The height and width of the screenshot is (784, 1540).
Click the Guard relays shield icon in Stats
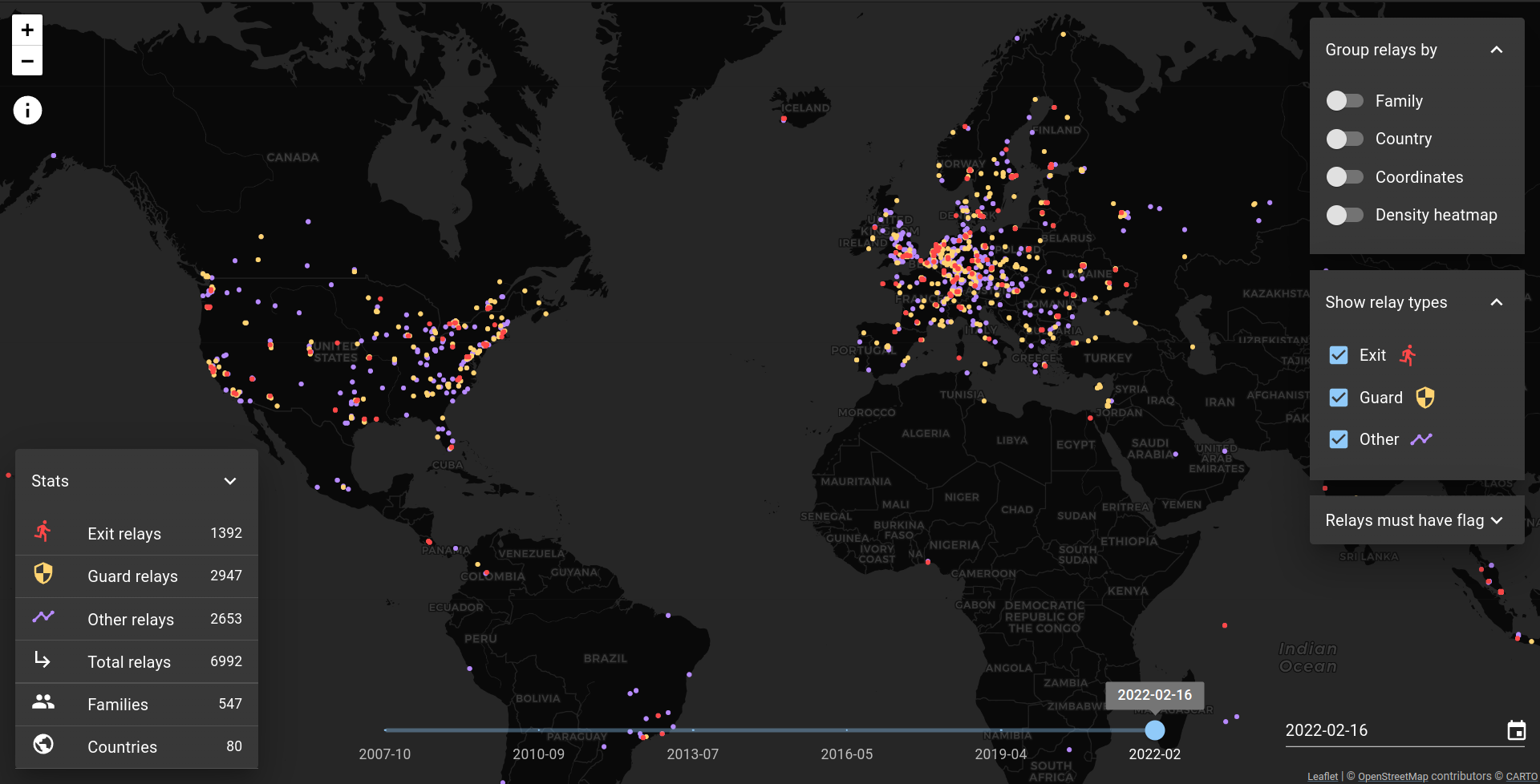point(43,575)
